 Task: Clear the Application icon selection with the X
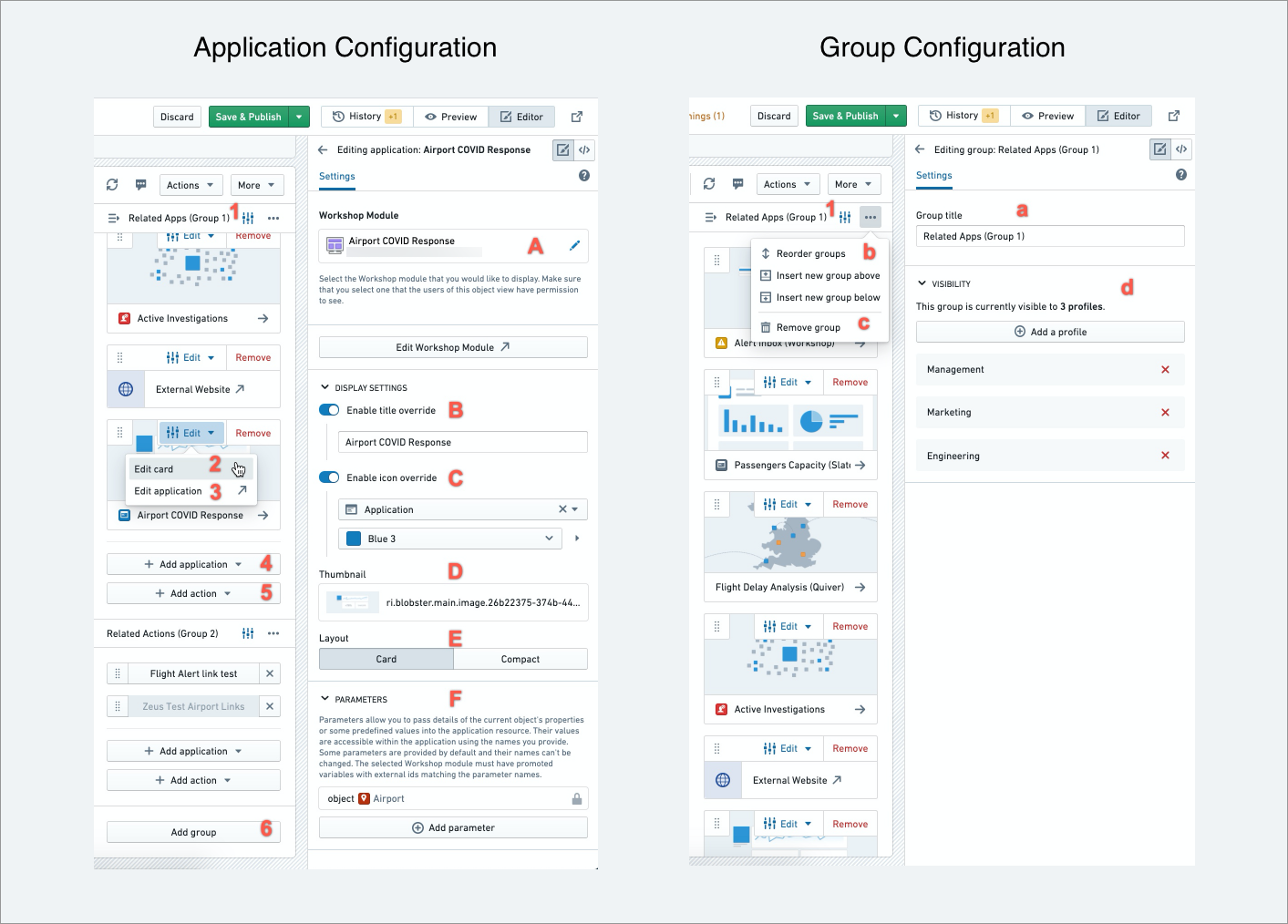(x=562, y=509)
